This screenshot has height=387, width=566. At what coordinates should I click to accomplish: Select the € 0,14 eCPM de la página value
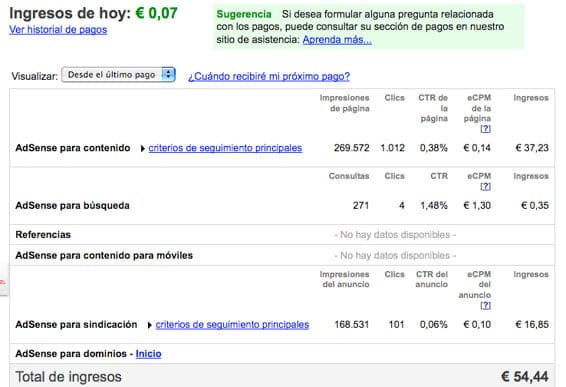tap(477, 148)
